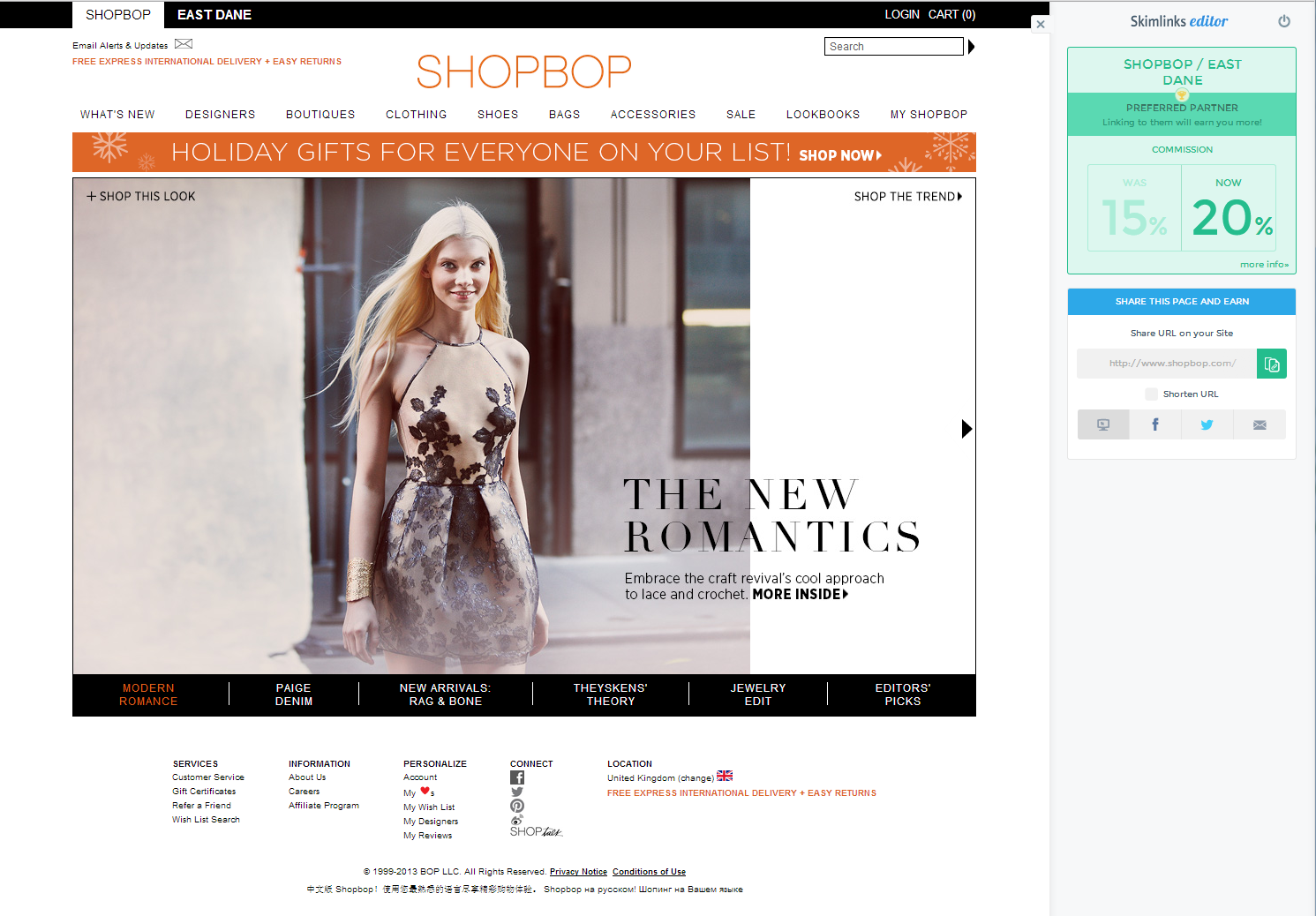Viewport: 1316px width, 916px height.
Task: Select the Paige Denim slide tab
Action: click(294, 695)
